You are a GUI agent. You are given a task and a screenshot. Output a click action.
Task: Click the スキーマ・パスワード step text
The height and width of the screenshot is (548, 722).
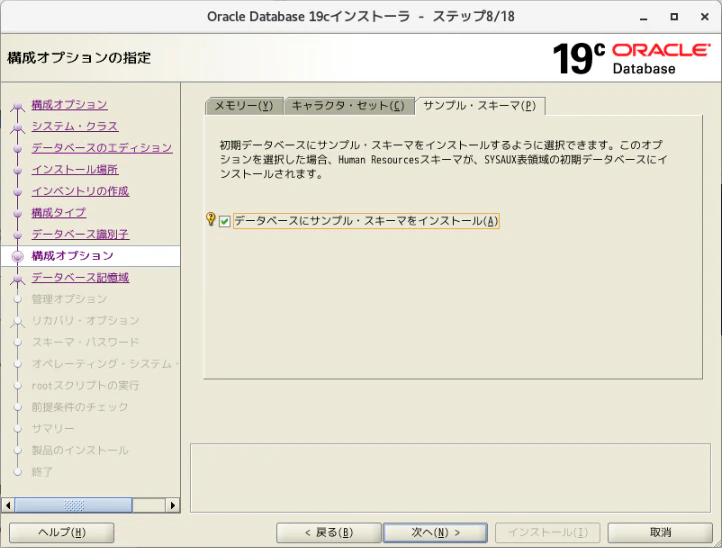click(x=86, y=342)
